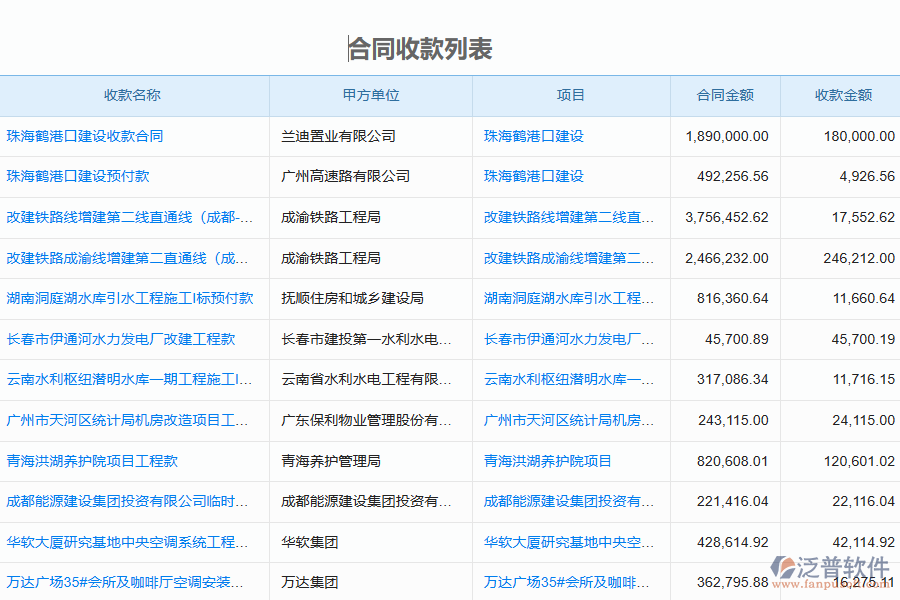View the 青海洪湖养护院项目 project link
The width and height of the screenshot is (900, 600).
[548, 461]
